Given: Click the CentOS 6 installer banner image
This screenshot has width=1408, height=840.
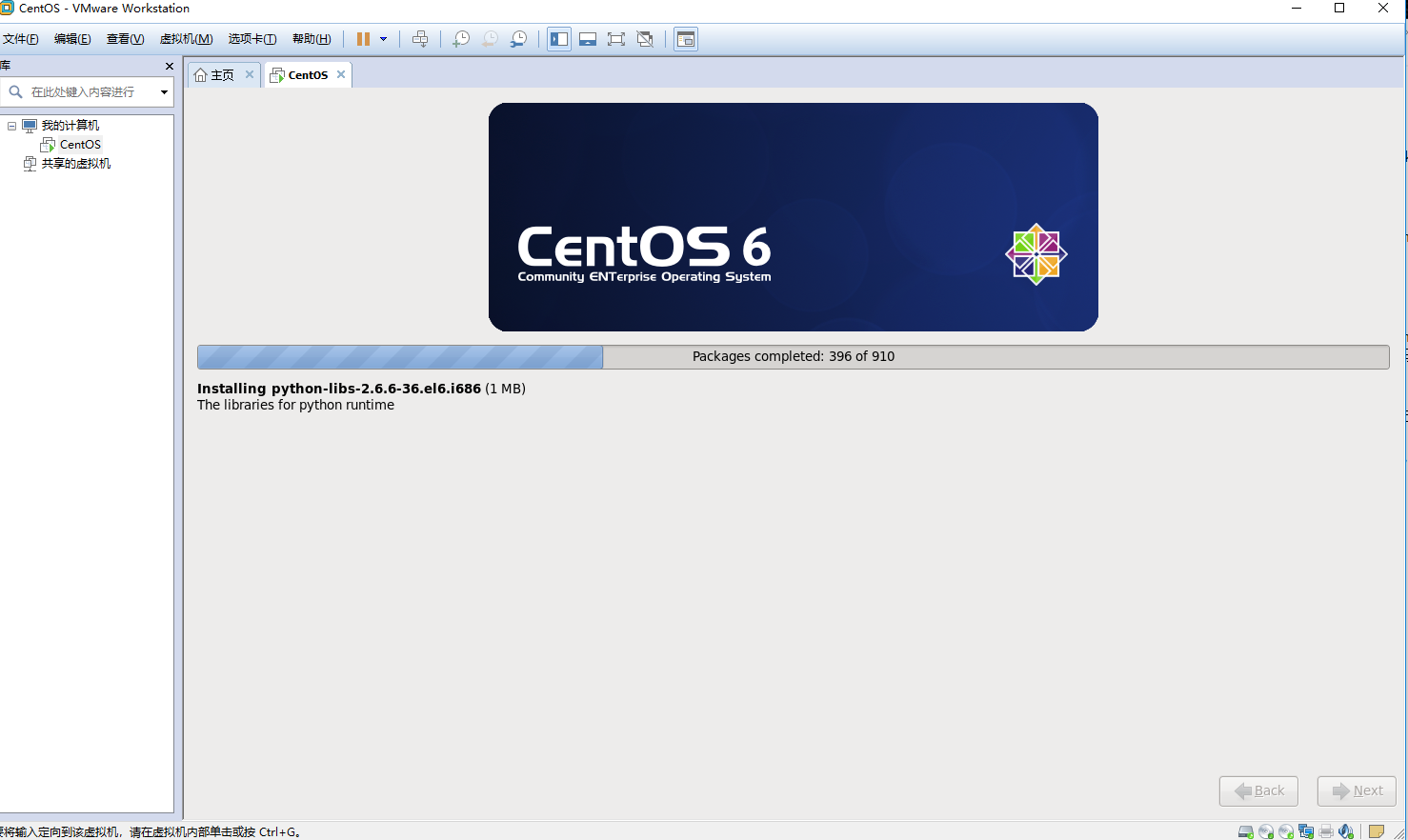Looking at the screenshot, I should 794,217.
